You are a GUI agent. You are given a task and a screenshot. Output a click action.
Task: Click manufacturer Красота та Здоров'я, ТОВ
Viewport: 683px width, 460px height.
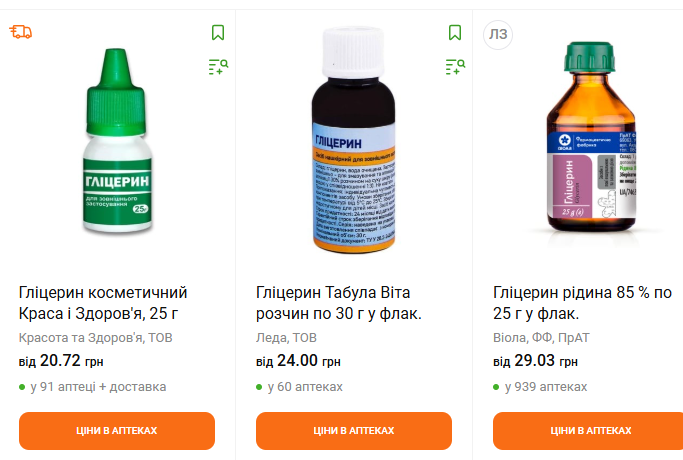click(x=95, y=338)
